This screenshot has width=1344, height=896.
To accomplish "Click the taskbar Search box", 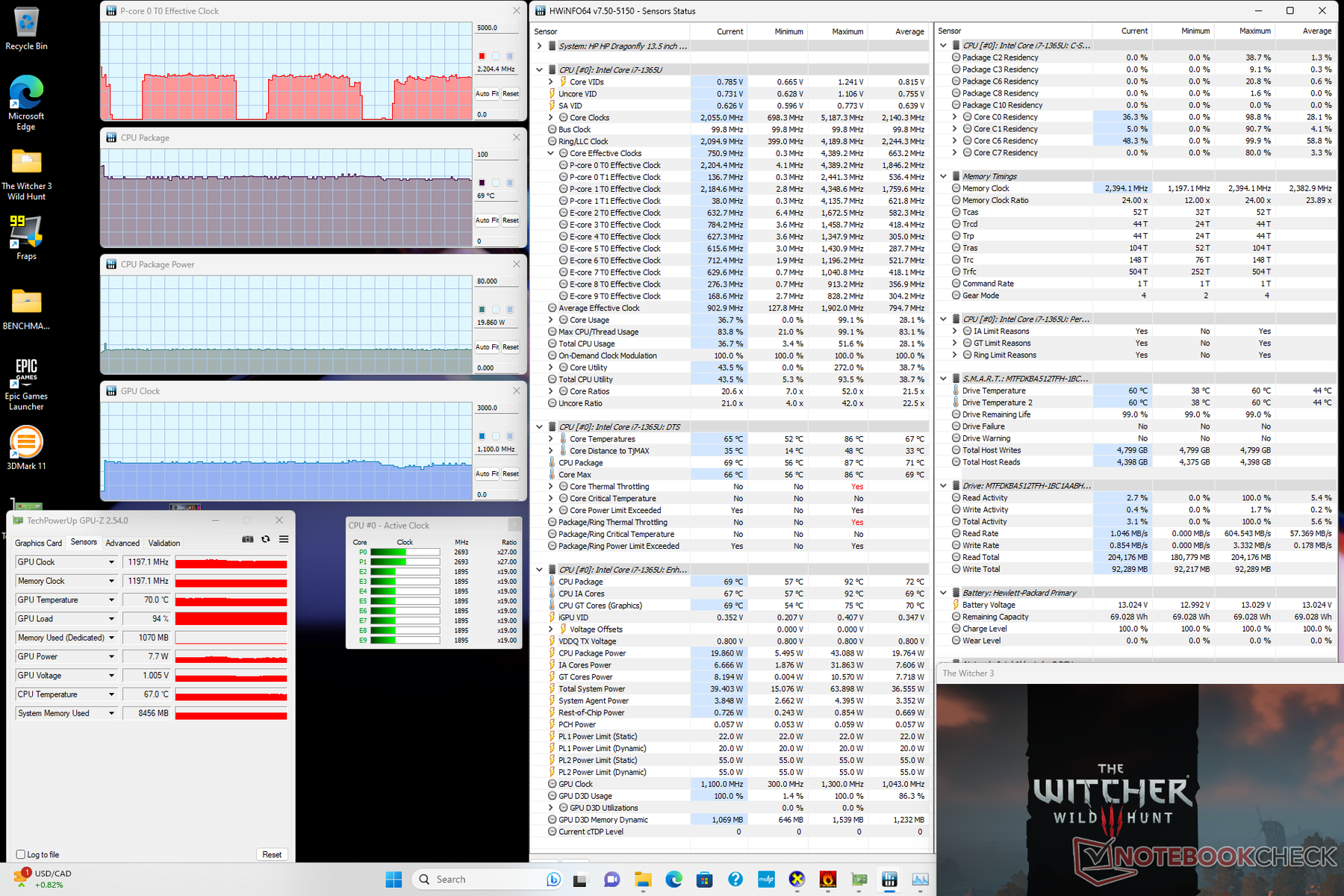I will point(487,879).
